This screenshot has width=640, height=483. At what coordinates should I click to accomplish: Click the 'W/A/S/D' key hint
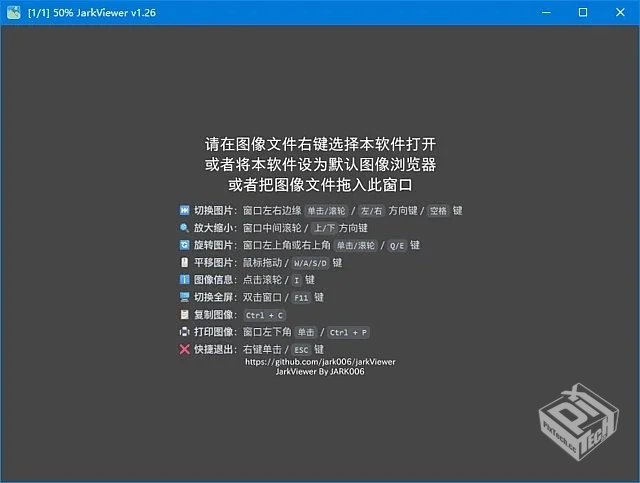click(311, 263)
